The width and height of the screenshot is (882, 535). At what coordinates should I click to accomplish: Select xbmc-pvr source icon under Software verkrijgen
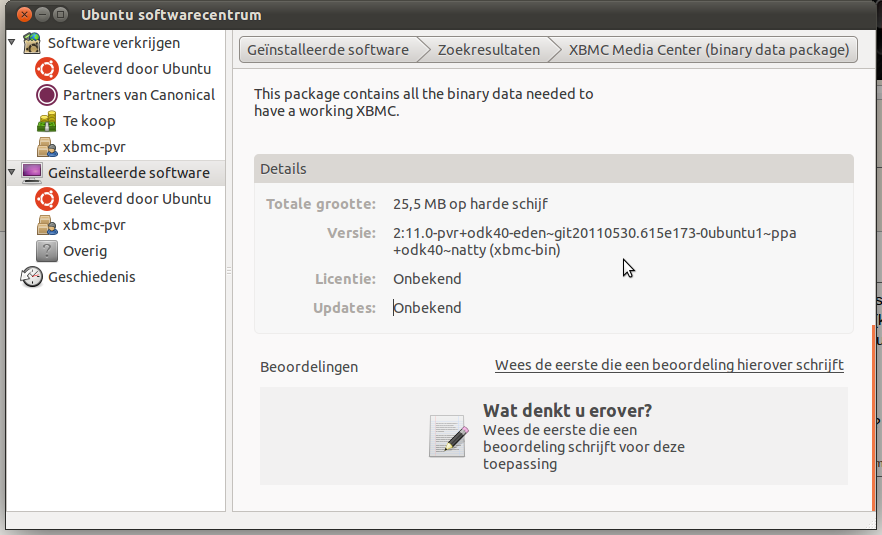pos(47,147)
